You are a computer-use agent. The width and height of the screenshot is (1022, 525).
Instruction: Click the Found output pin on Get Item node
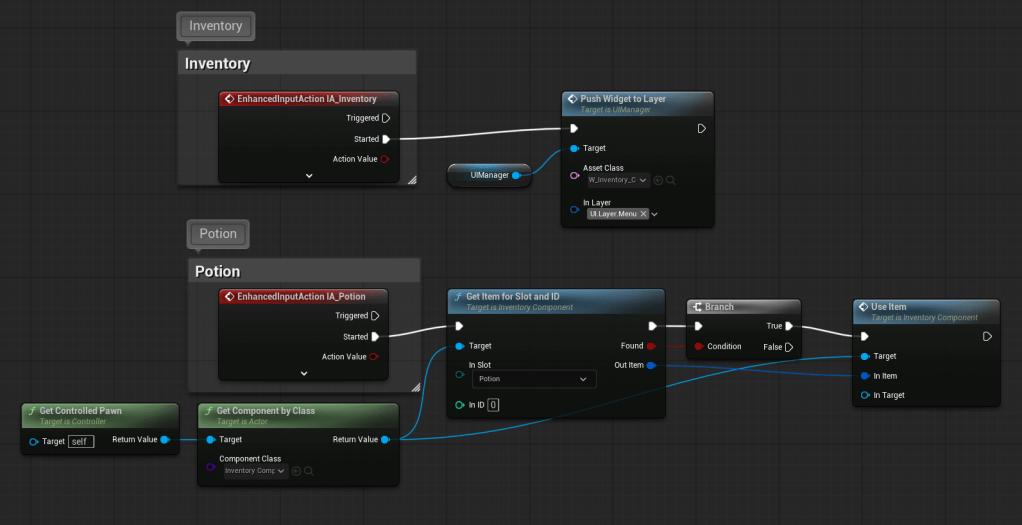pos(650,346)
